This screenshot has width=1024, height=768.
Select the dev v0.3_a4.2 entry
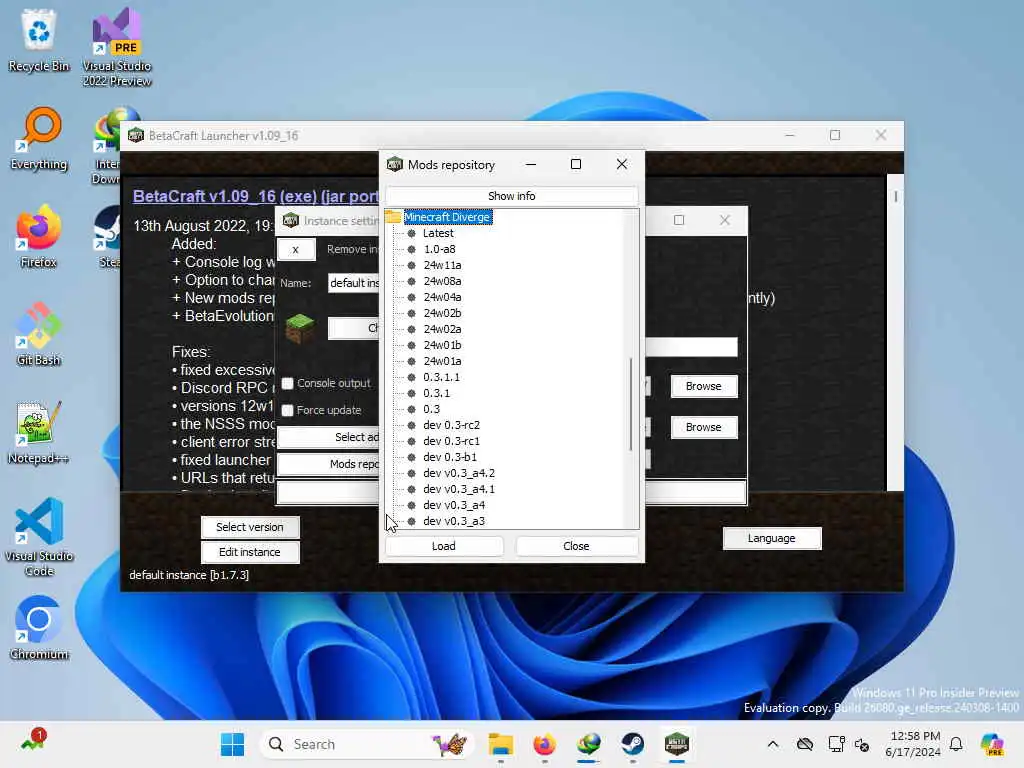click(459, 473)
